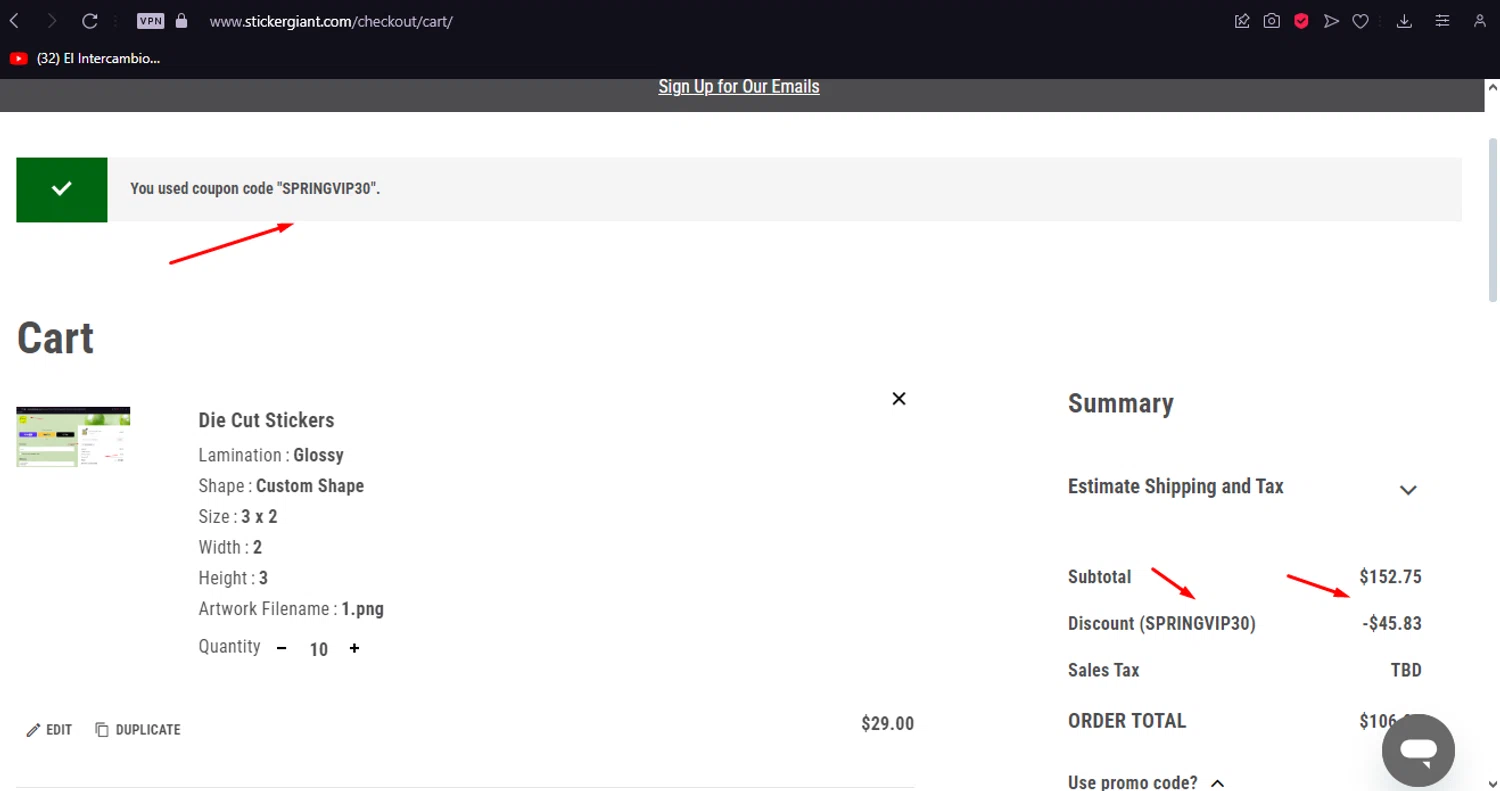Select the Sales Tax TBD value

click(1406, 670)
